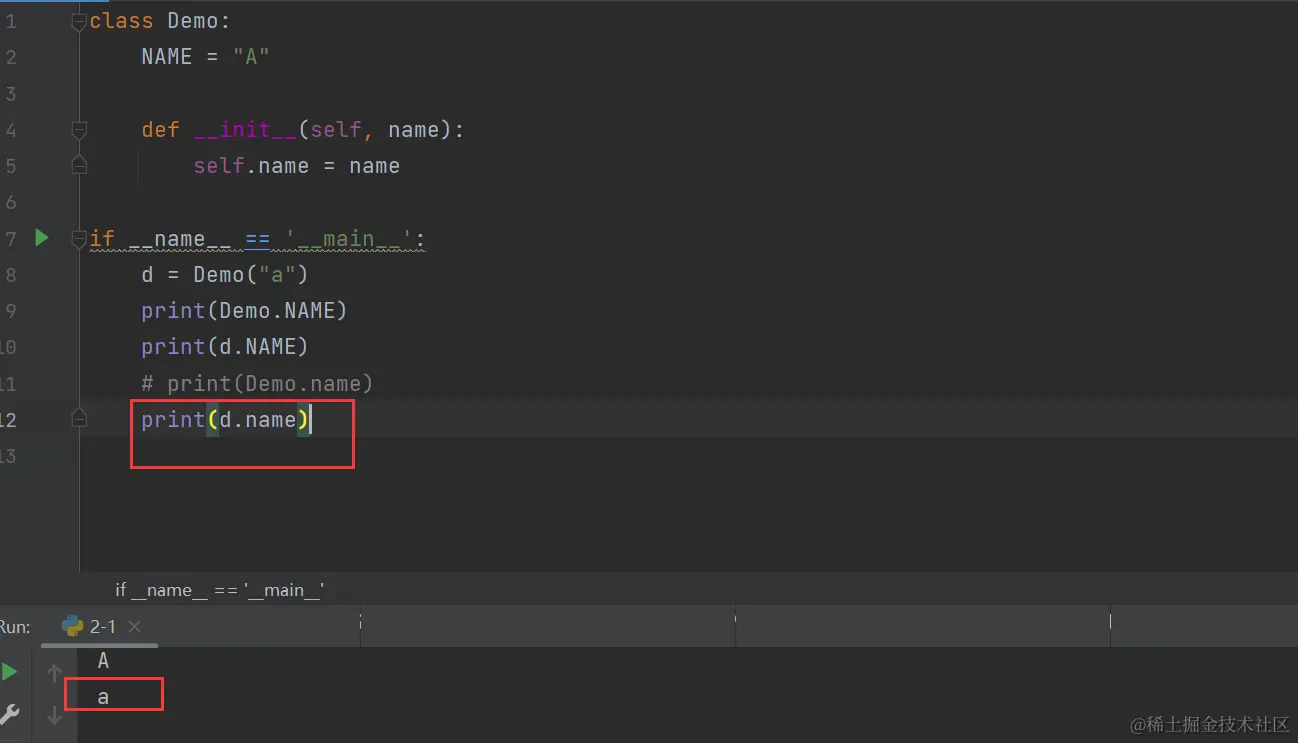The height and width of the screenshot is (743, 1298).
Task: Collapse the if __name__ block fold marker
Action: coord(79,239)
